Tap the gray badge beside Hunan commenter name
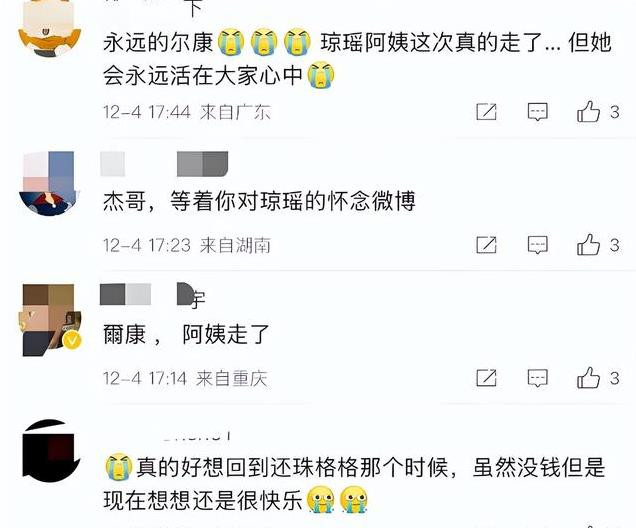The width and height of the screenshot is (636, 528). [x=202, y=164]
